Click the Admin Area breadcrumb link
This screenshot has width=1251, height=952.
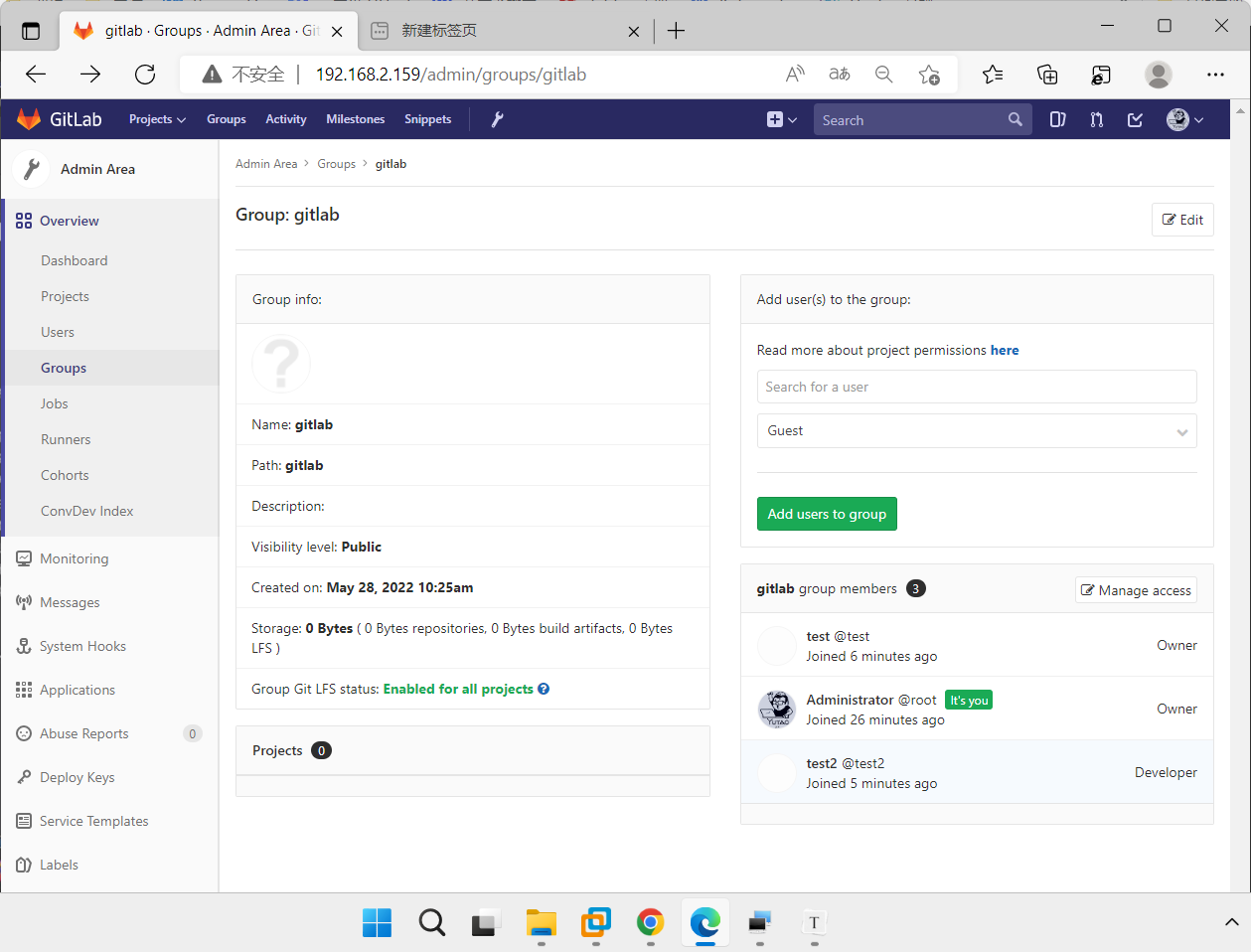click(266, 164)
